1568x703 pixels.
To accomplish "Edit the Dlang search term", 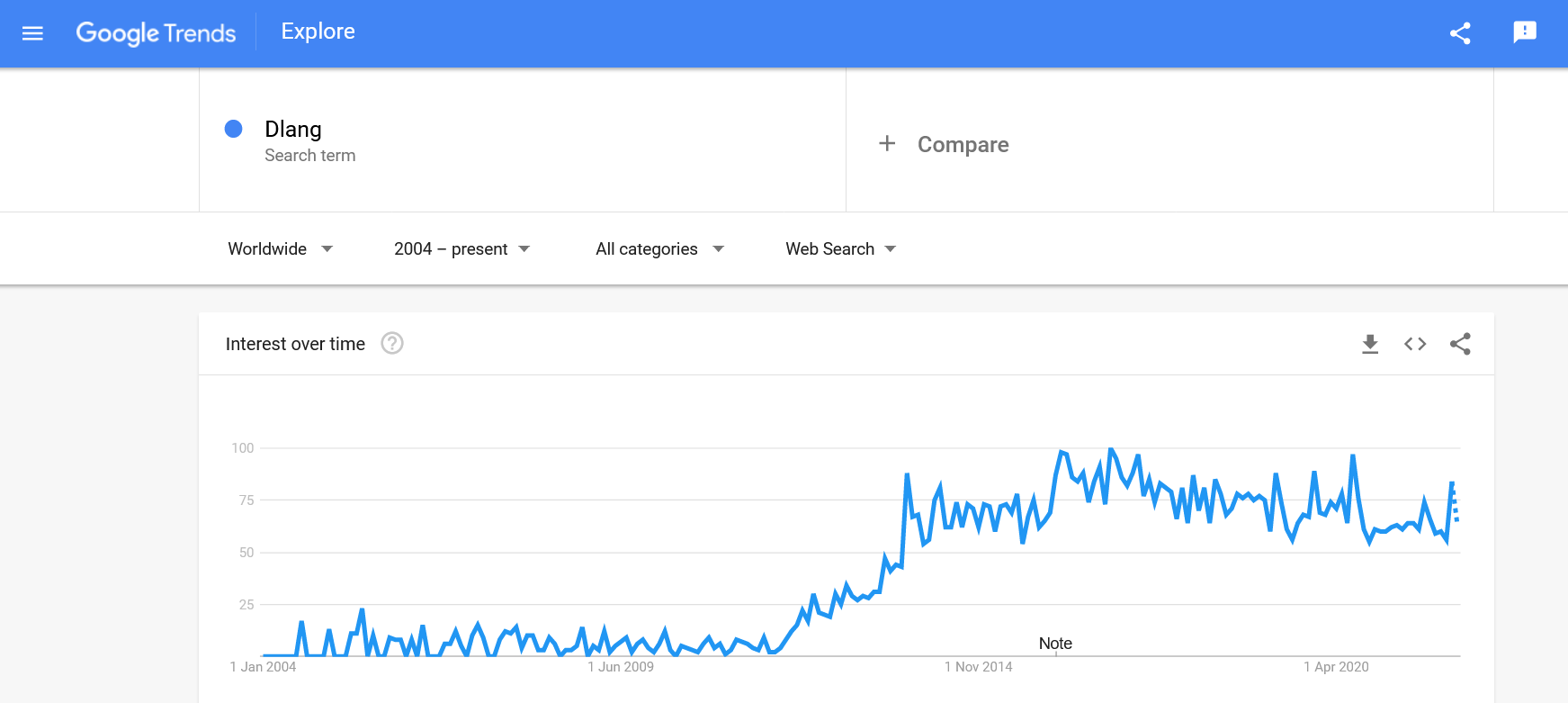I will (x=293, y=130).
